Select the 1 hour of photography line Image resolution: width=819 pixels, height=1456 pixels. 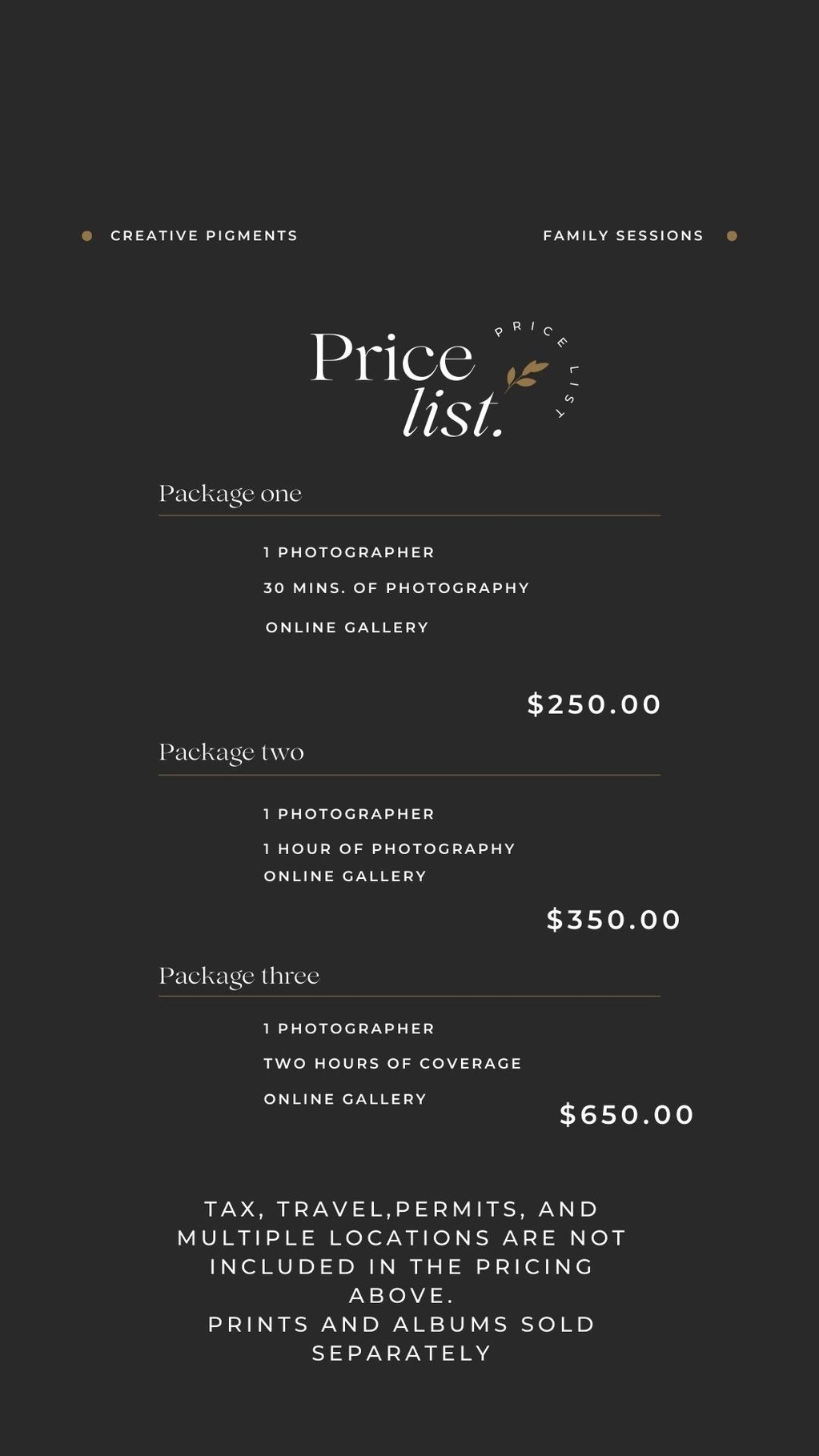(x=389, y=848)
